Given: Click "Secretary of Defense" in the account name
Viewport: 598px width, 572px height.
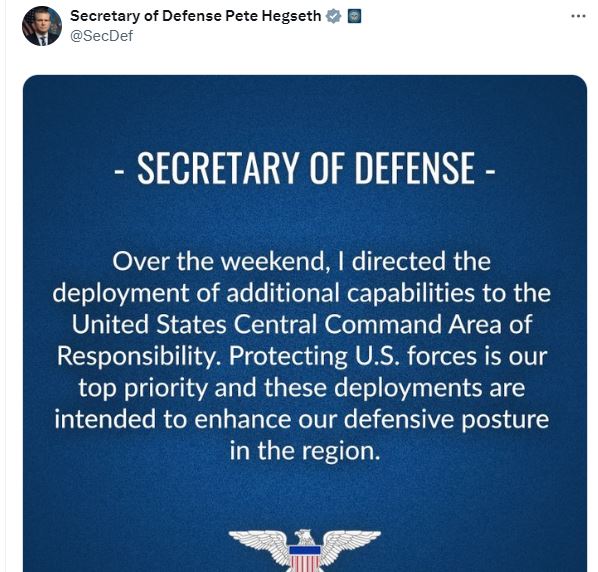Looking at the screenshot, I should (x=145, y=16).
